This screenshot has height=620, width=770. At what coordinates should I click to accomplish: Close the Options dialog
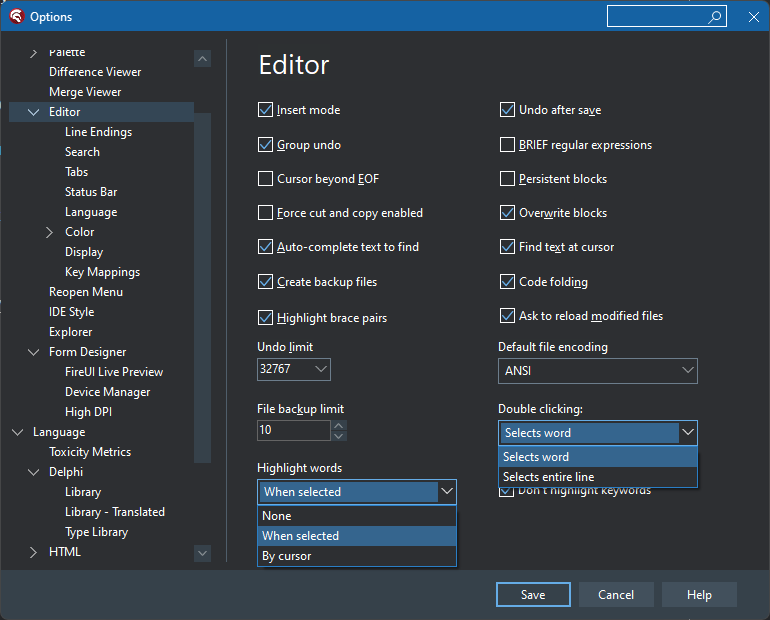point(754,17)
